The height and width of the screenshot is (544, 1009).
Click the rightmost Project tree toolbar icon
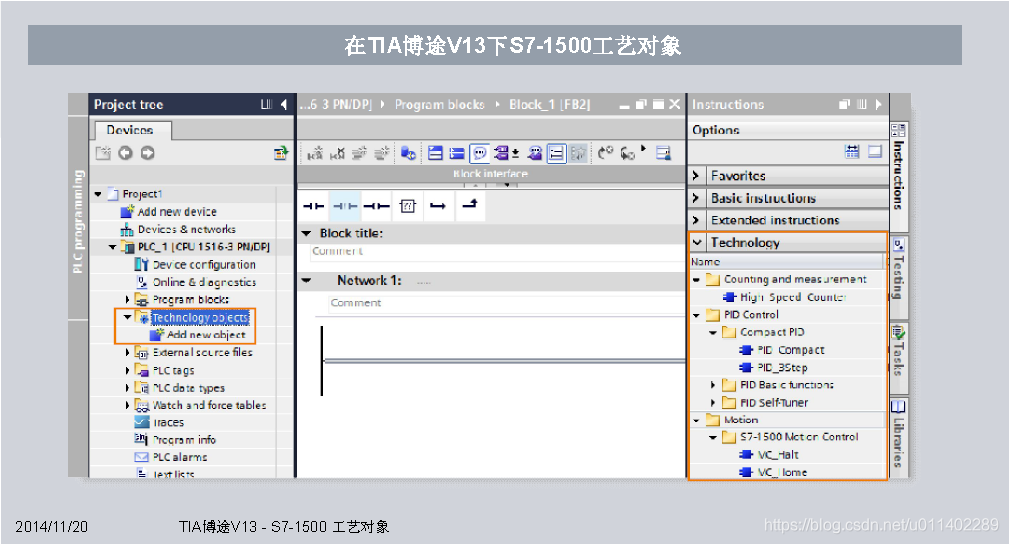281,153
